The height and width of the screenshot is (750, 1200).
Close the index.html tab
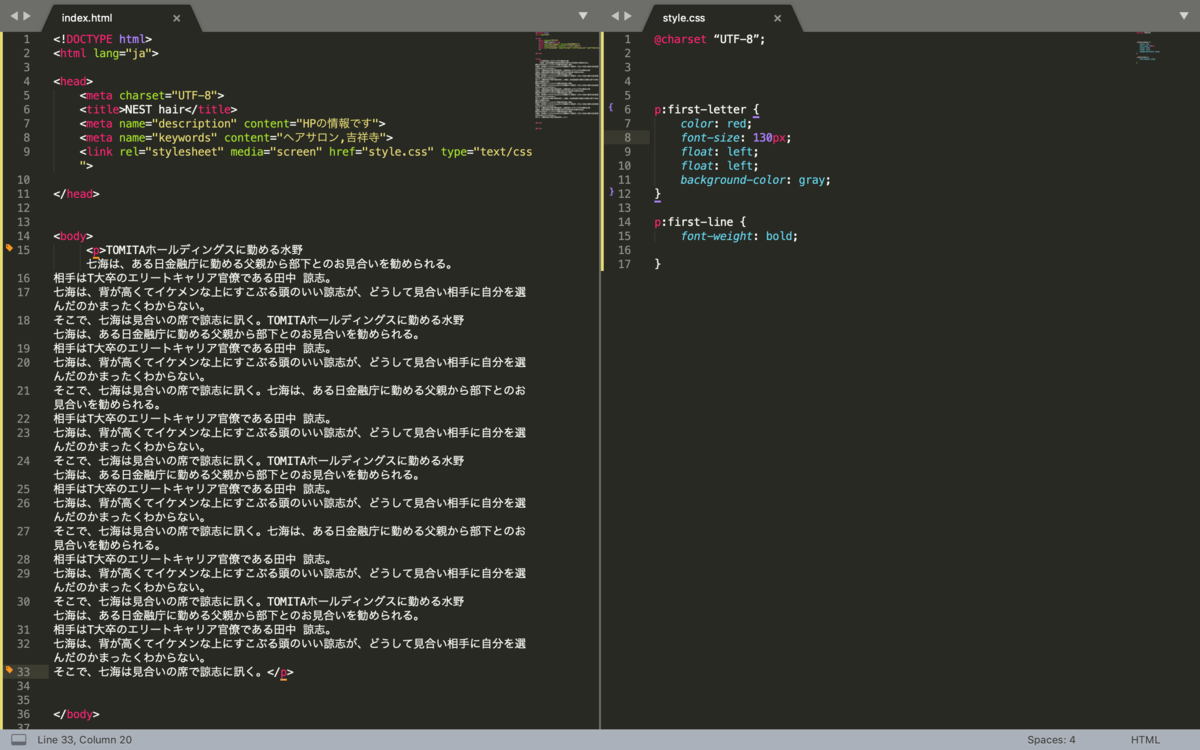177,18
